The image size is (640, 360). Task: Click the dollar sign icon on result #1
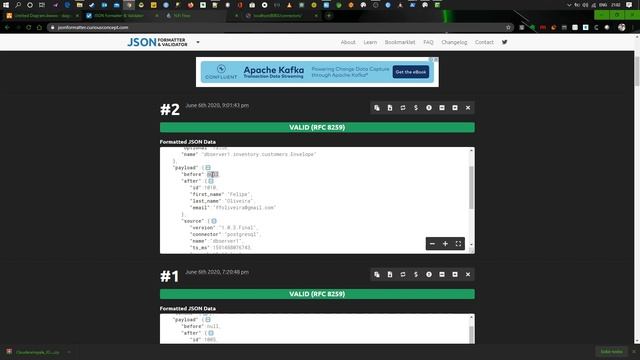coord(416,274)
